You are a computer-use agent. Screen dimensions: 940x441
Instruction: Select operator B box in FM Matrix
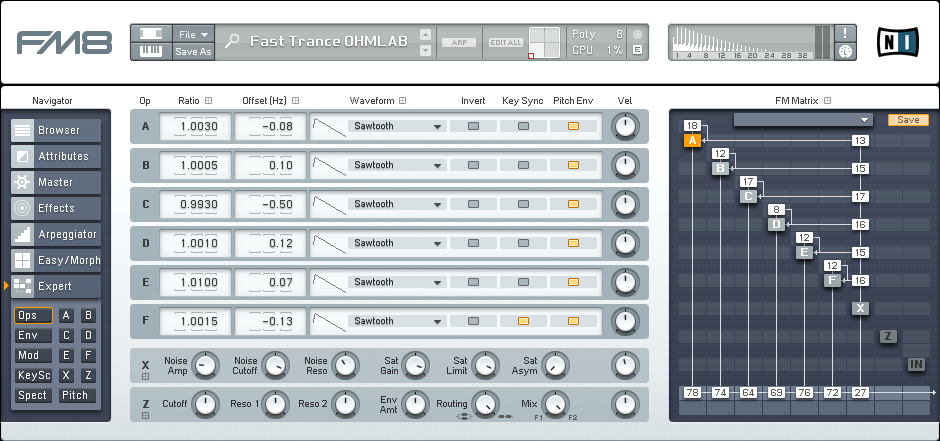(721, 168)
